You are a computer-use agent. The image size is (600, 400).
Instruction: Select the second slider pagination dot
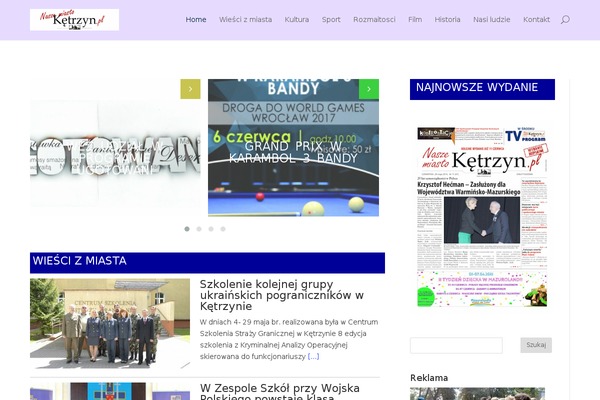pyautogui.click(x=199, y=229)
